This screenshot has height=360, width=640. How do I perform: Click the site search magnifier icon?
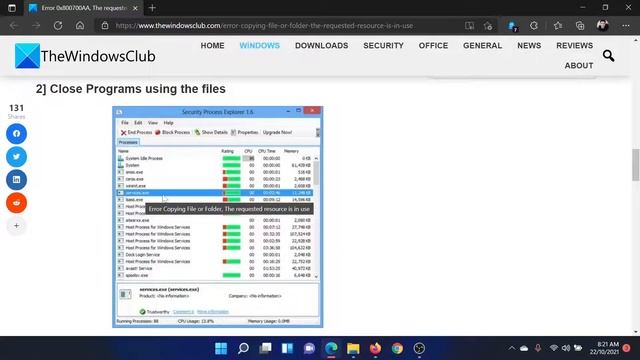pyautogui.click(x=608, y=56)
